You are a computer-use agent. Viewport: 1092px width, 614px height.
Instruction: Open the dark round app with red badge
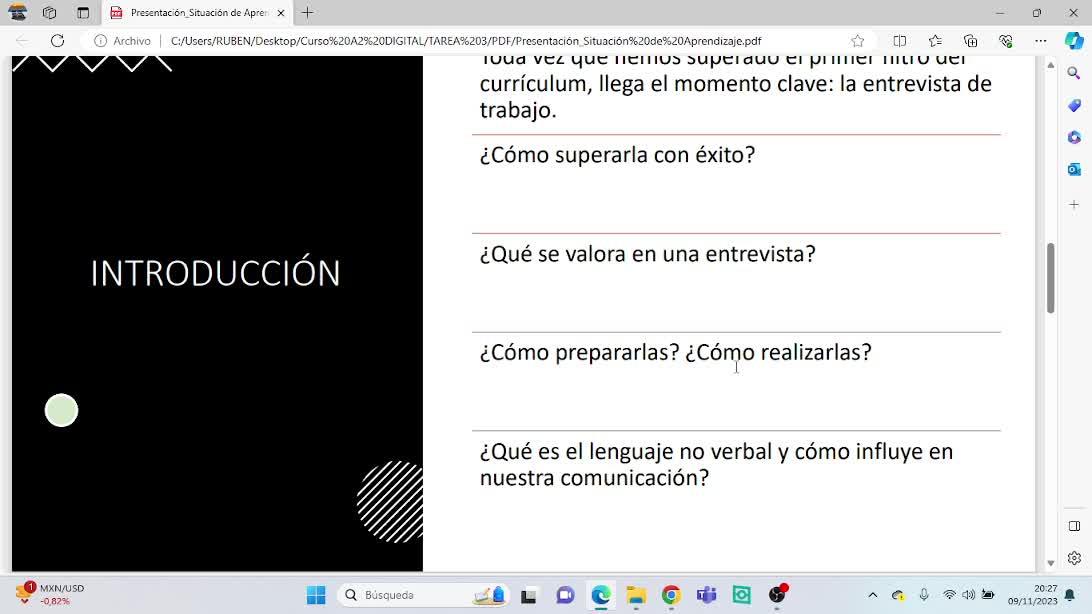point(777,594)
